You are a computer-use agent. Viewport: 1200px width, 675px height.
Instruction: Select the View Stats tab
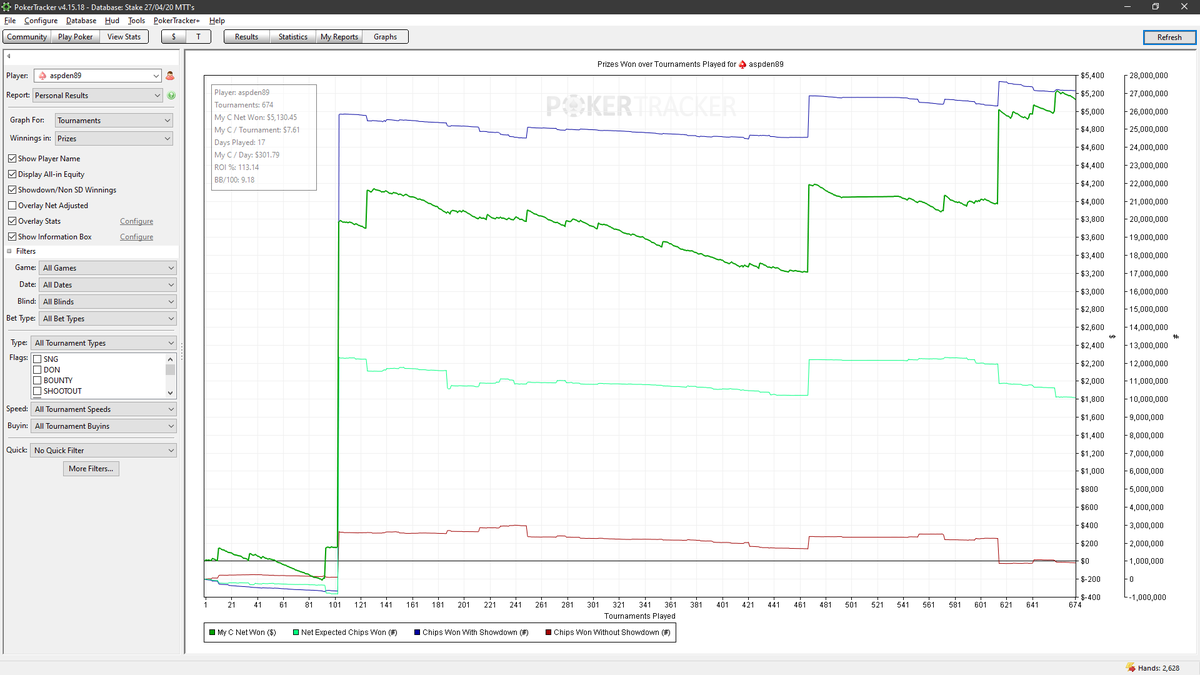pos(124,37)
